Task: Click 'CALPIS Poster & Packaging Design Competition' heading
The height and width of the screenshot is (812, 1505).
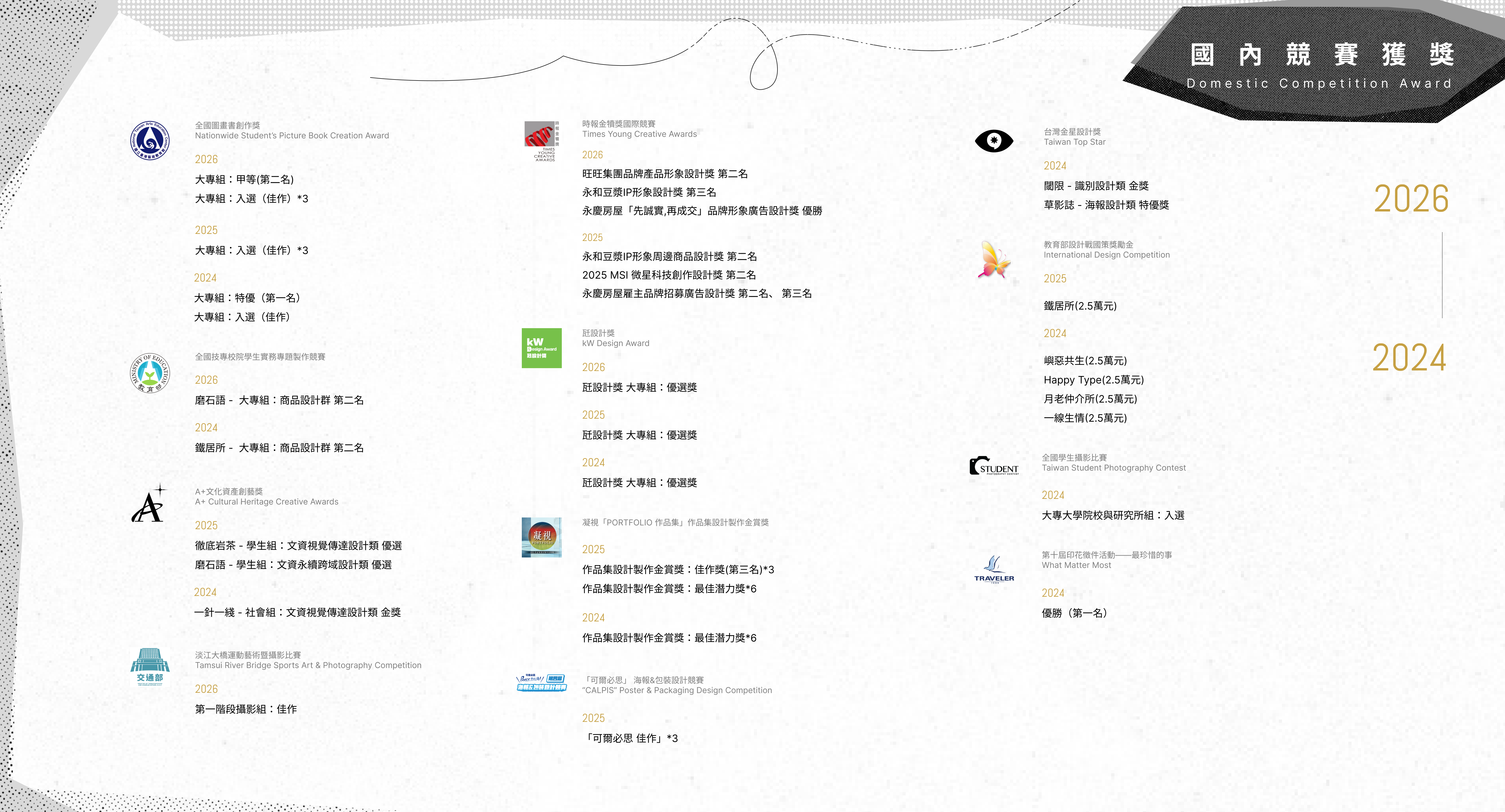Action: [677, 690]
